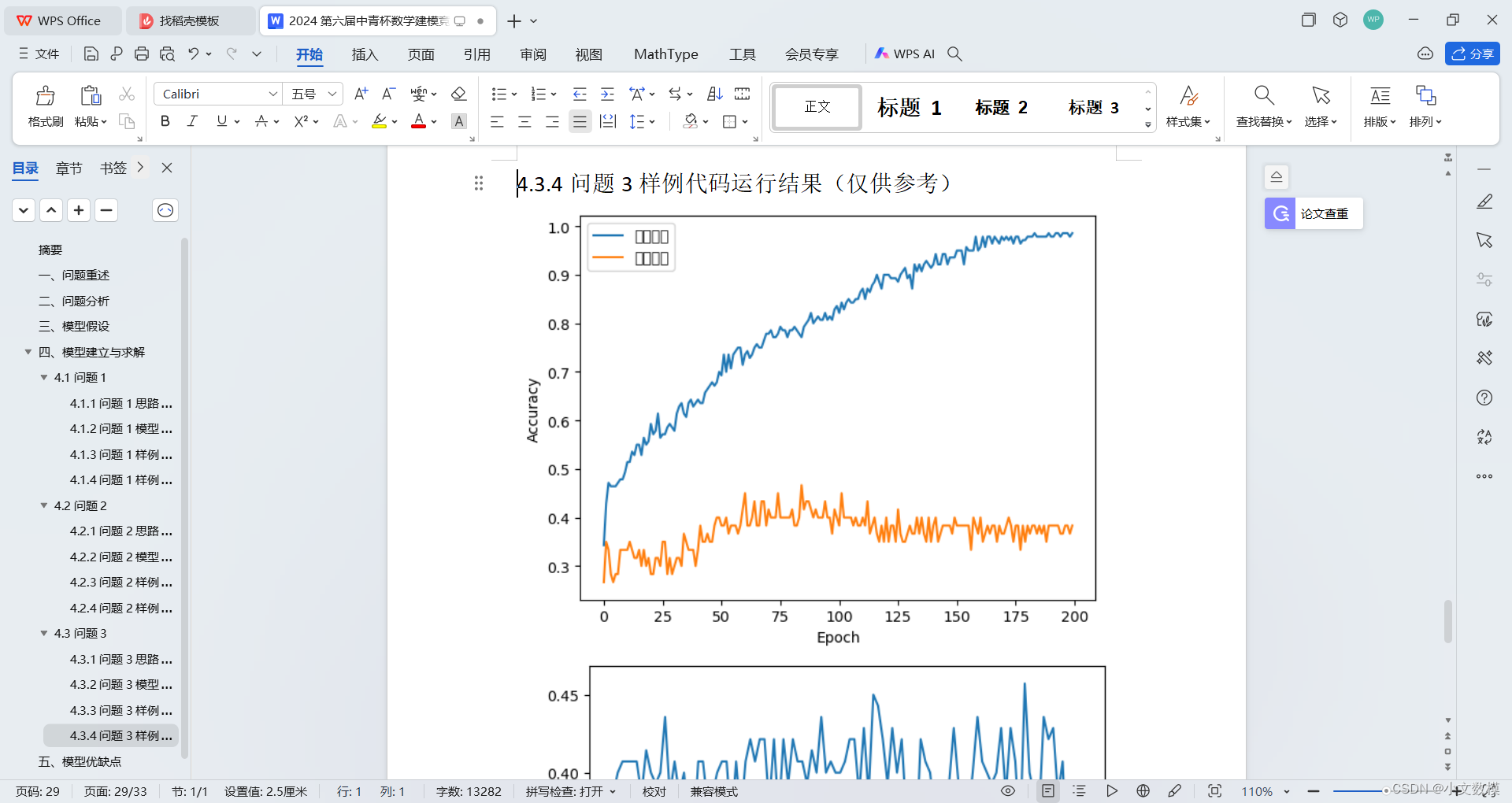Click the 分享 share button
1512x803 pixels.
pyautogui.click(x=1472, y=54)
